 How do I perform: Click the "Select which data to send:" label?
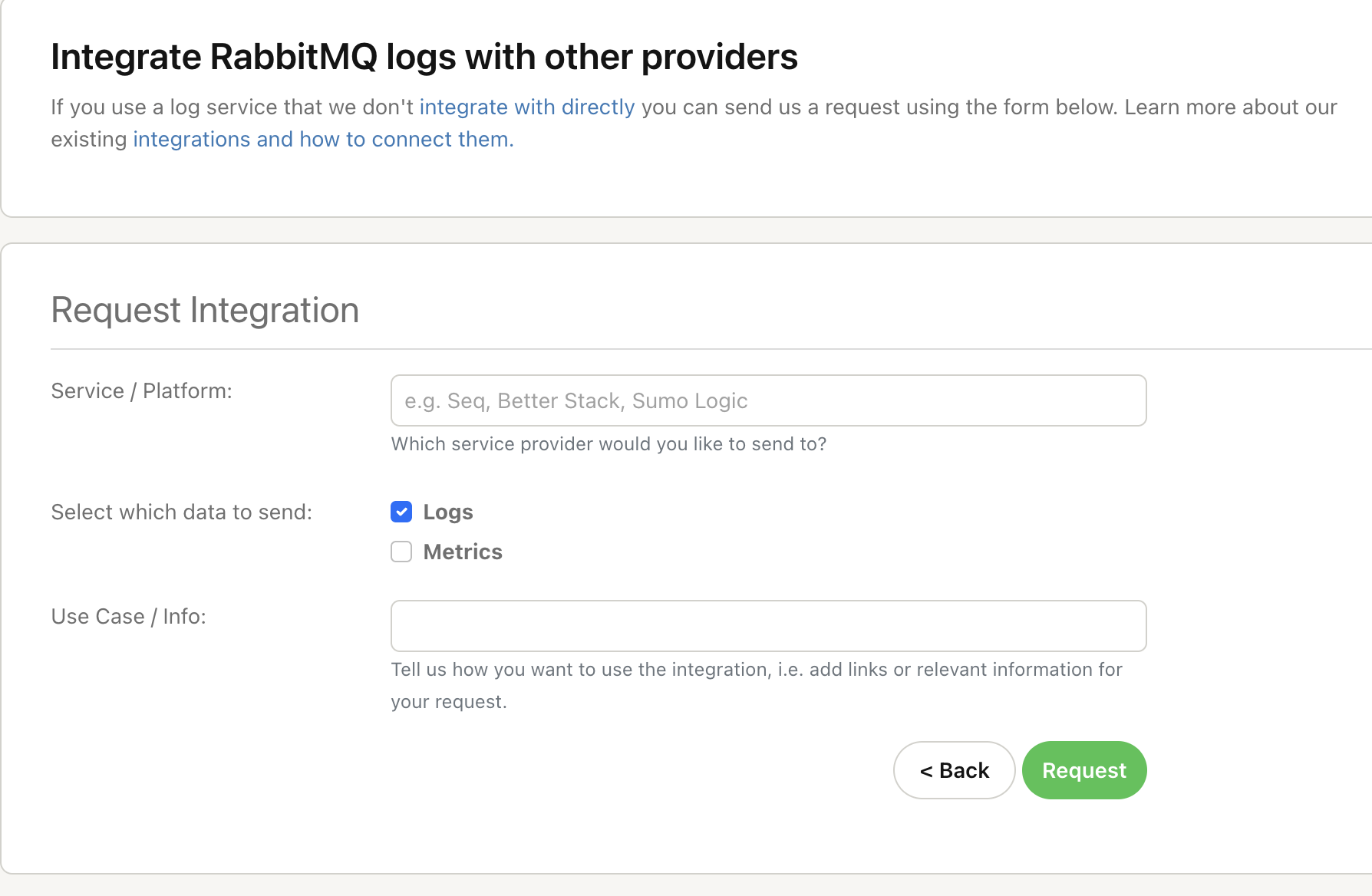182,512
